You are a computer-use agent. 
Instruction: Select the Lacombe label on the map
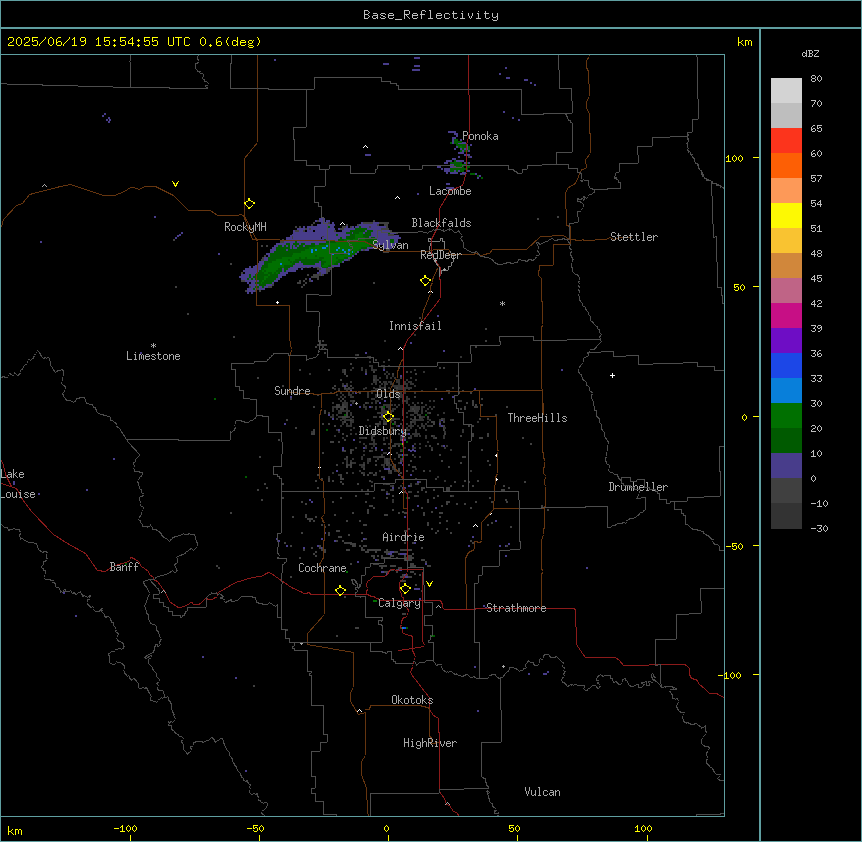point(450,191)
